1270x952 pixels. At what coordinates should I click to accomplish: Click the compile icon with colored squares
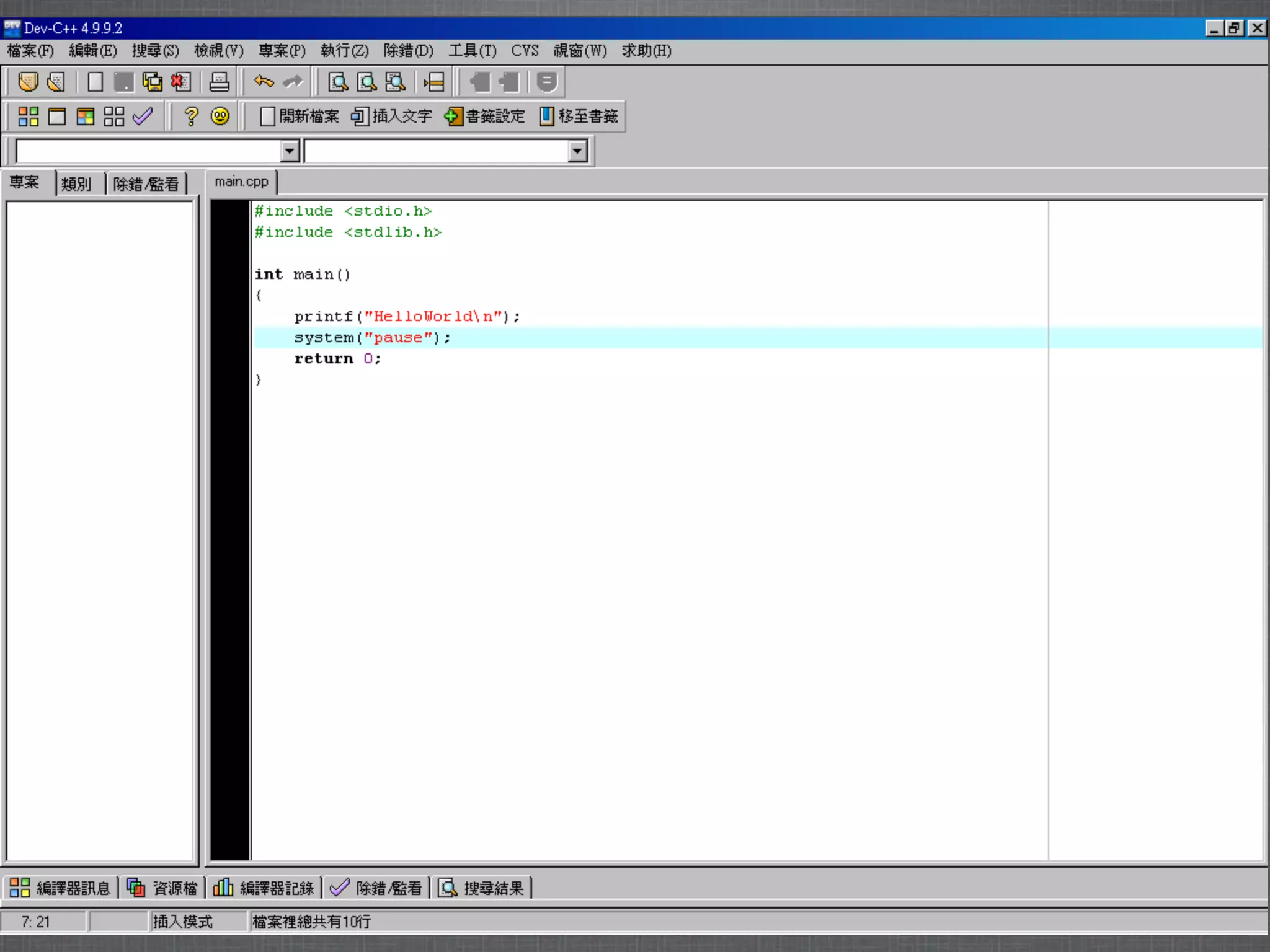pyautogui.click(x=28, y=117)
